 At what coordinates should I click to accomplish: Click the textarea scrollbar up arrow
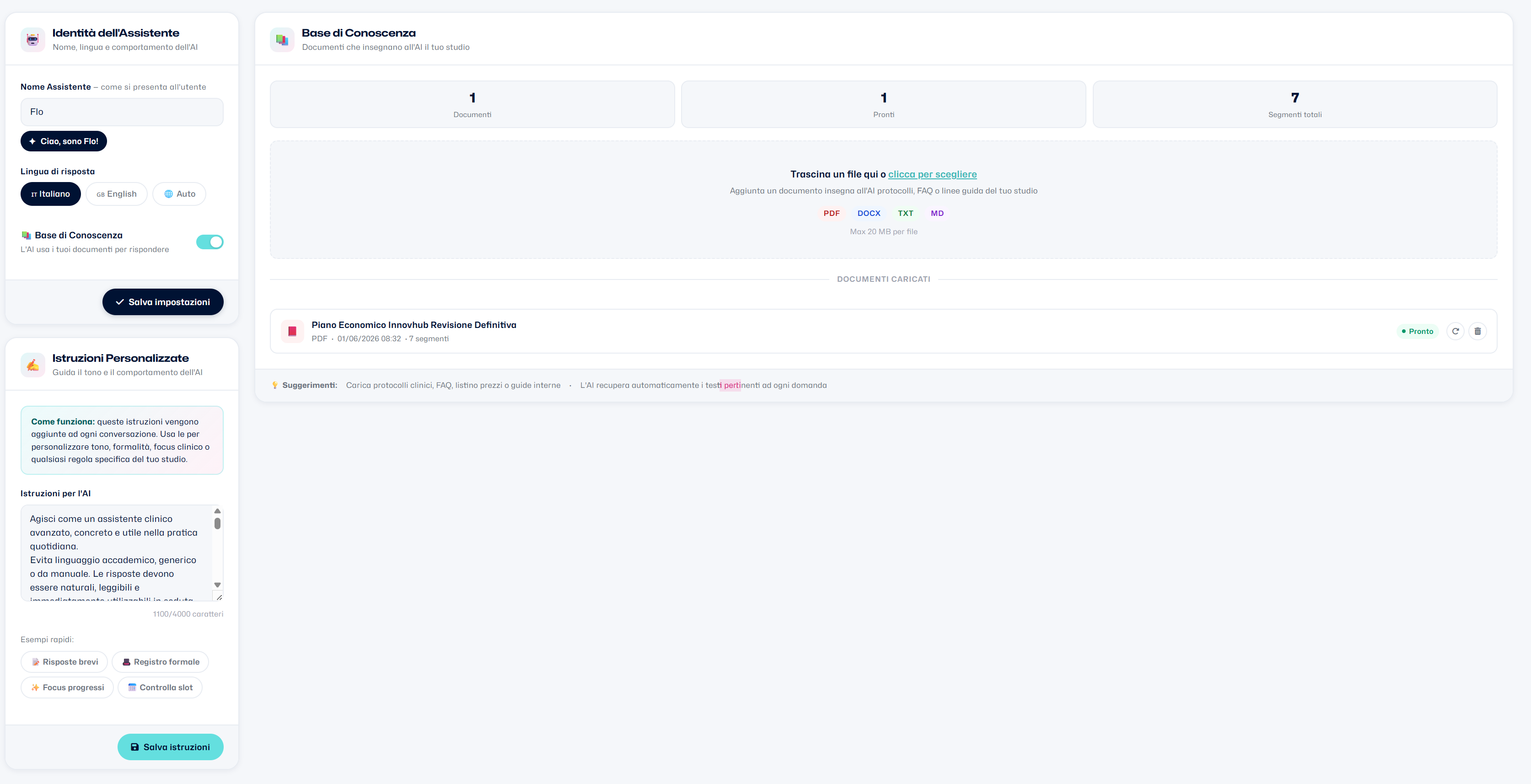tap(218, 511)
